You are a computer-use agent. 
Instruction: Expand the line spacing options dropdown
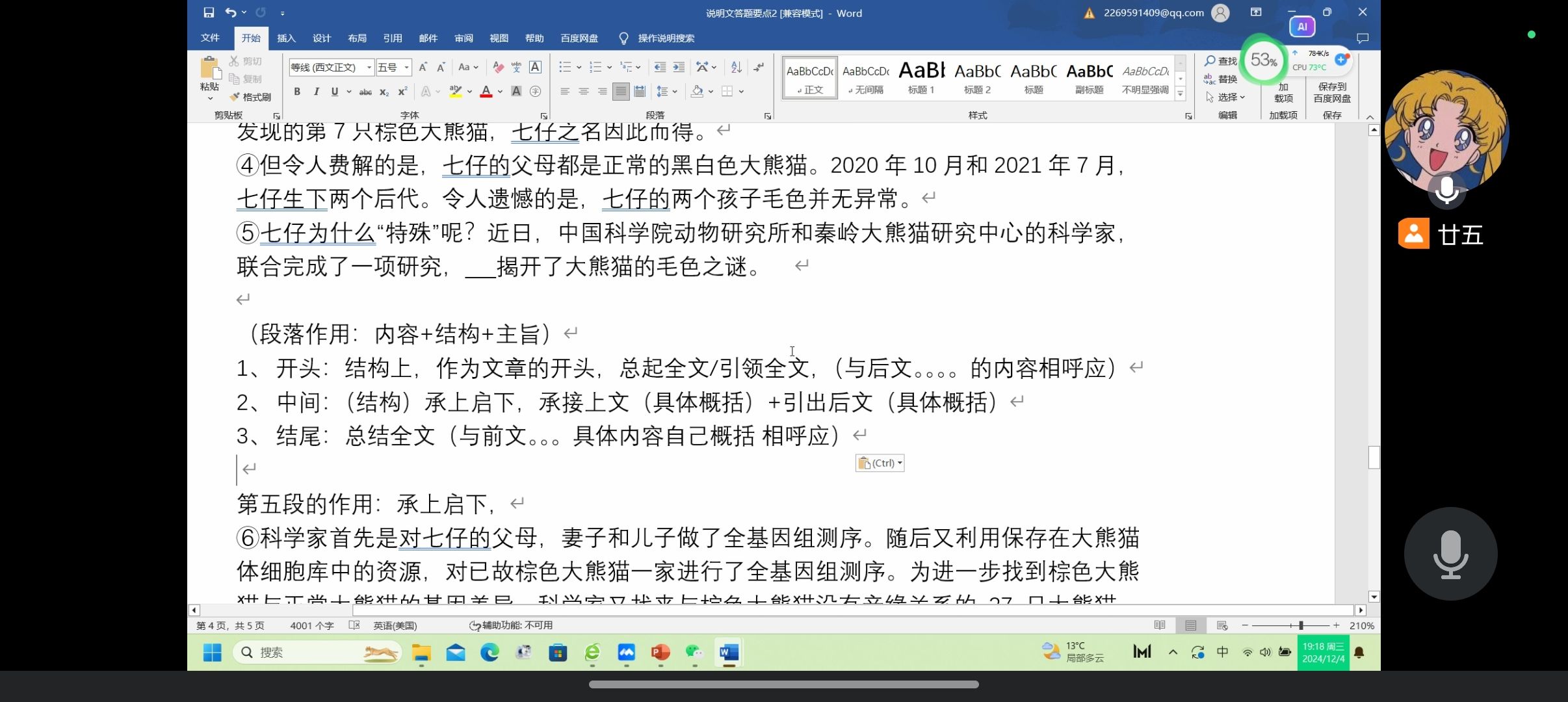675,92
